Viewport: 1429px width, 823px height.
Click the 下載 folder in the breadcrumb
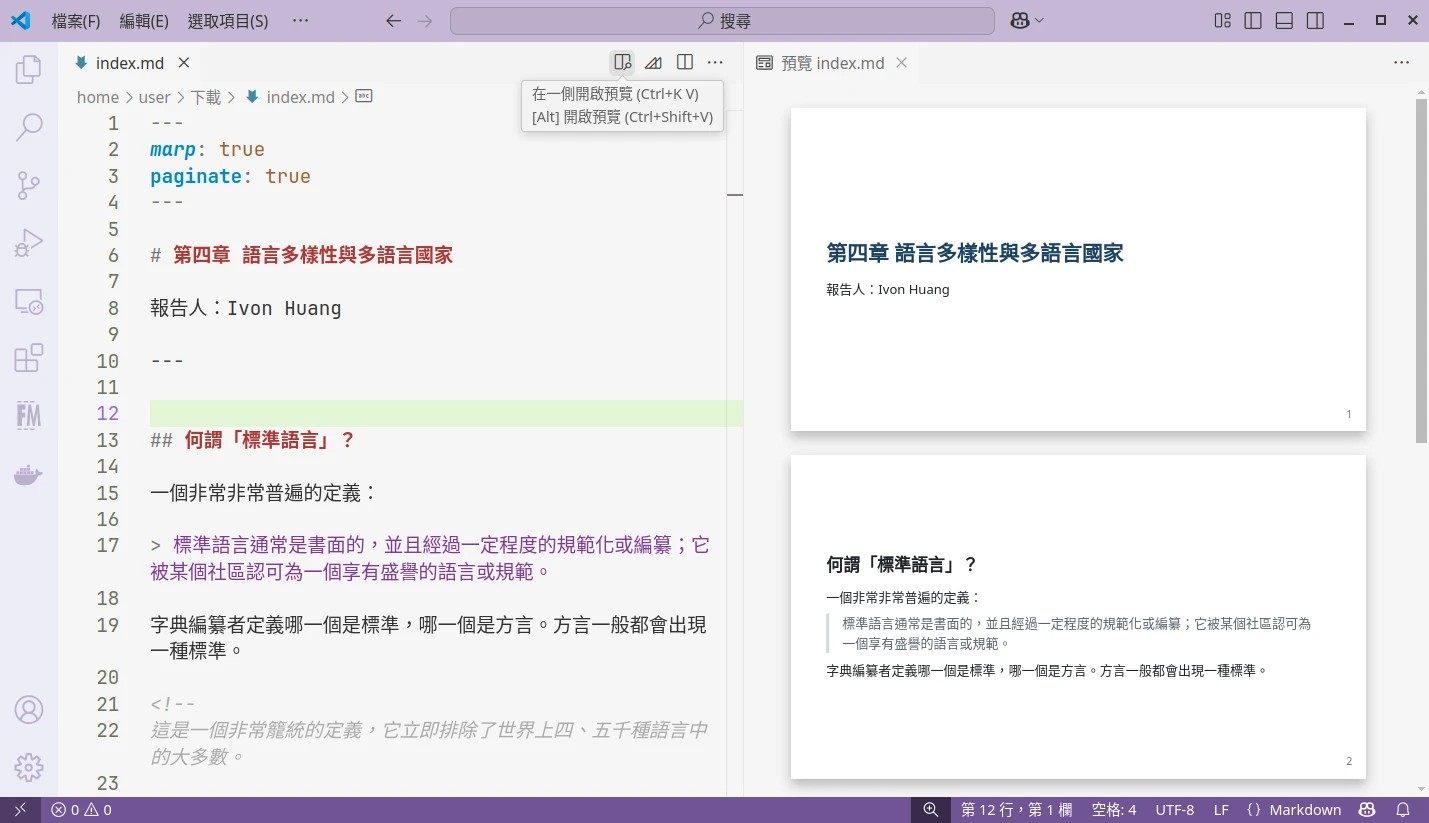[206, 97]
